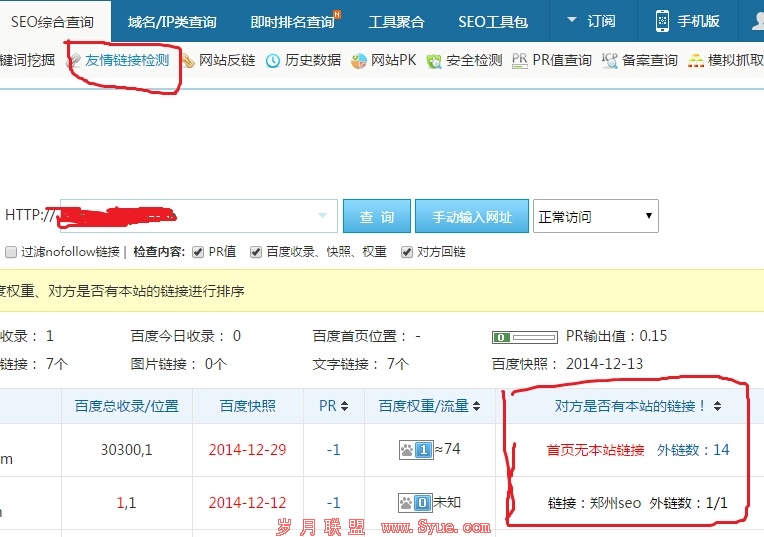Open 网站反链 tool
Viewport: 764px width, 537px height.
point(227,60)
